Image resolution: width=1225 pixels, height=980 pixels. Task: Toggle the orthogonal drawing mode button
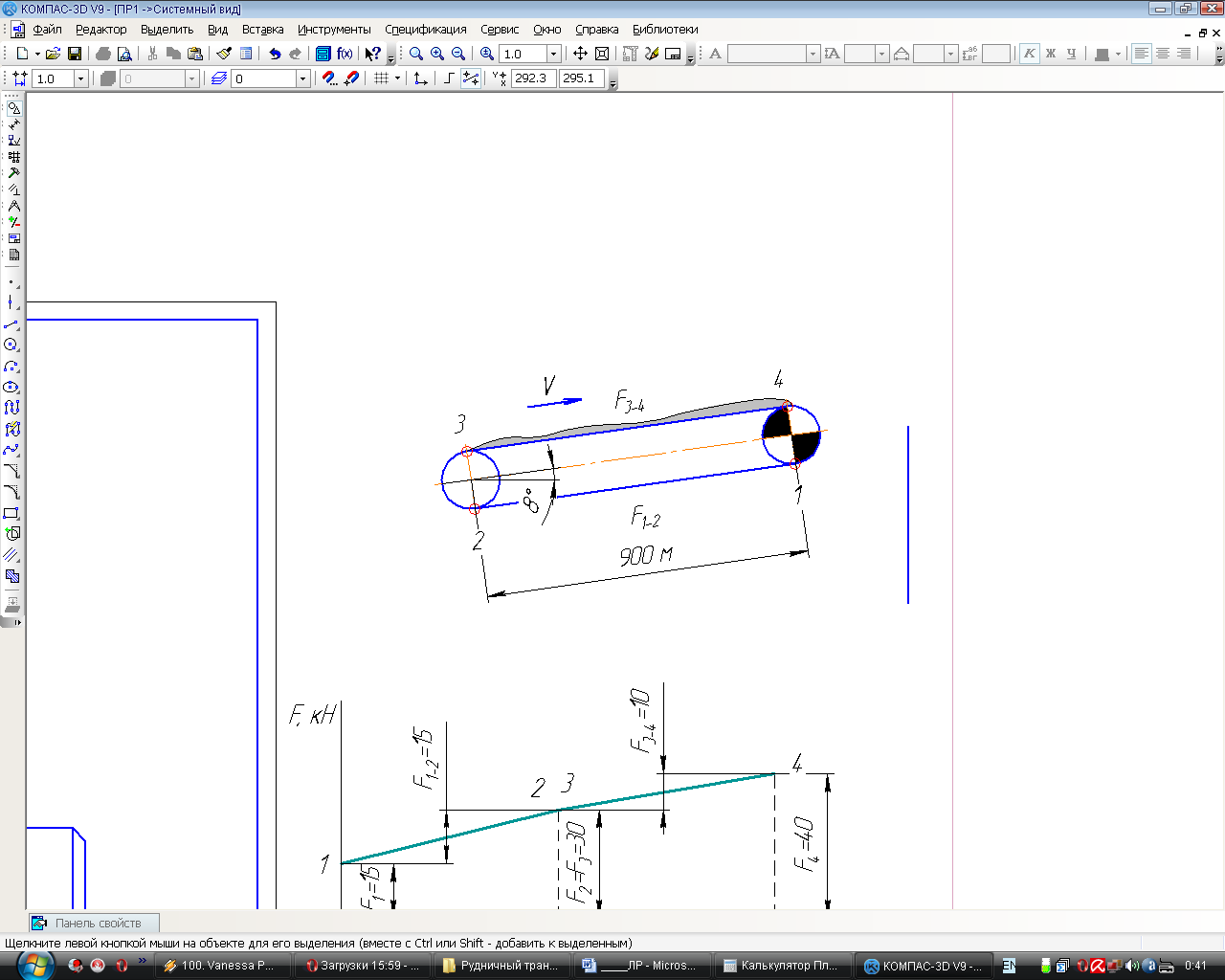pos(449,78)
